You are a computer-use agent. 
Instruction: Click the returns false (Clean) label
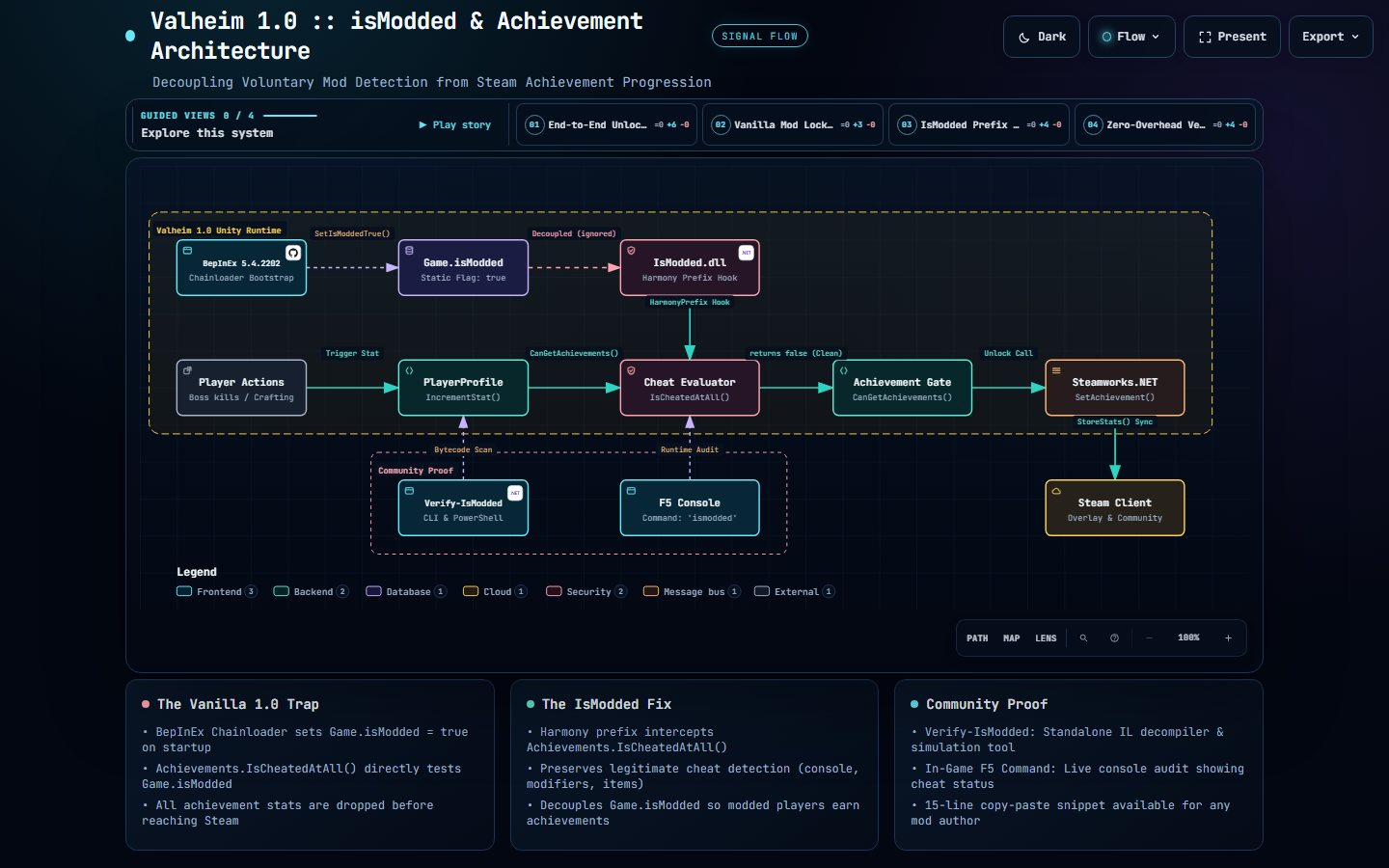pos(796,354)
